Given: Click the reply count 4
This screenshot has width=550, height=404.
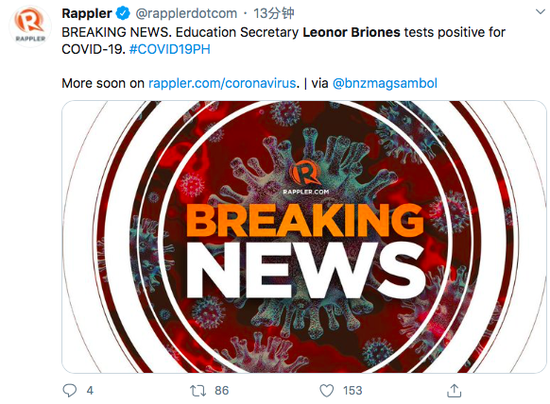Looking at the screenshot, I should [x=90, y=391].
